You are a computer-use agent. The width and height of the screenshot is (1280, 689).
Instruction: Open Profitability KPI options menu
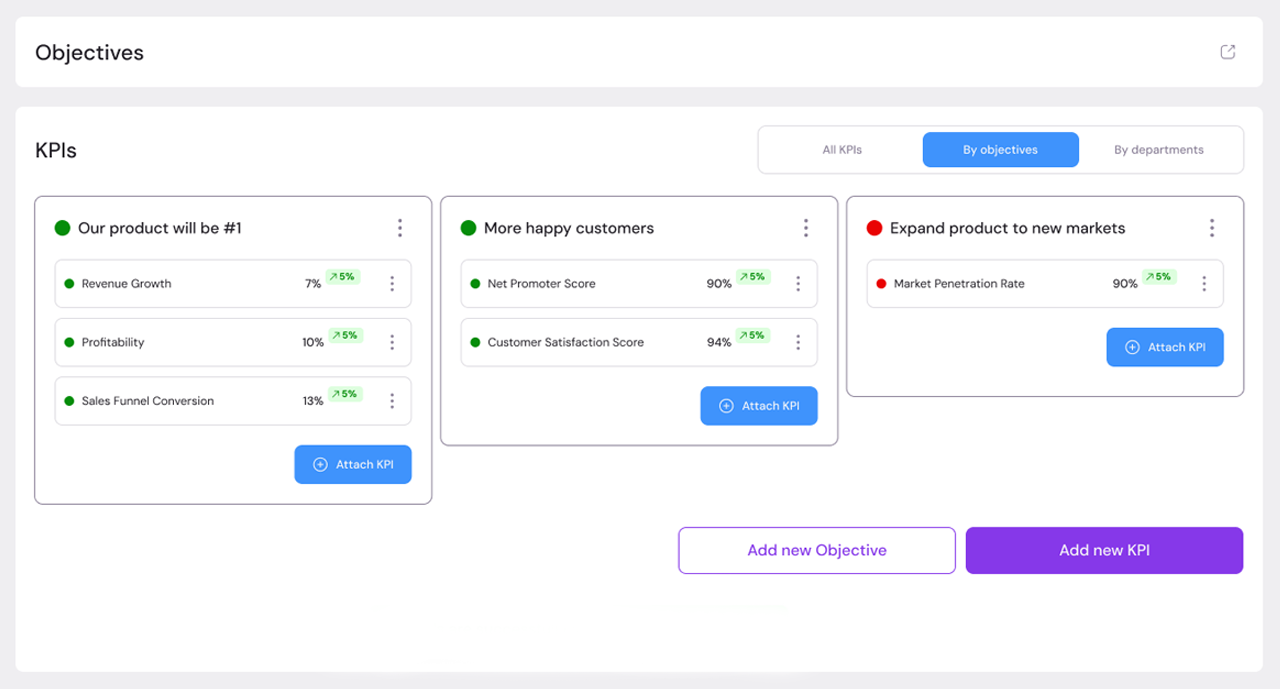click(x=392, y=342)
